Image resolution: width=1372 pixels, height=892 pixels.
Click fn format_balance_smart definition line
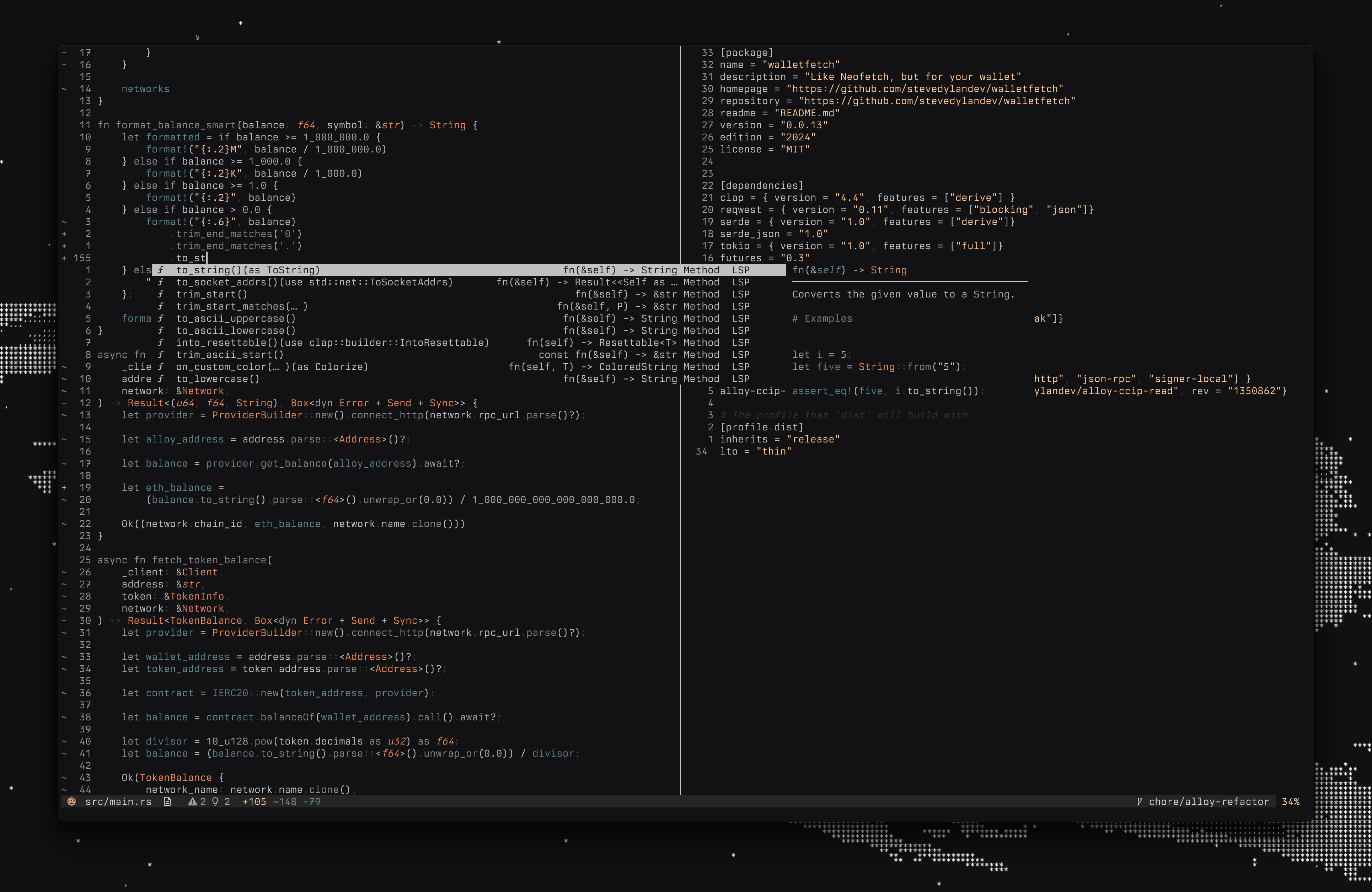click(288, 125)
